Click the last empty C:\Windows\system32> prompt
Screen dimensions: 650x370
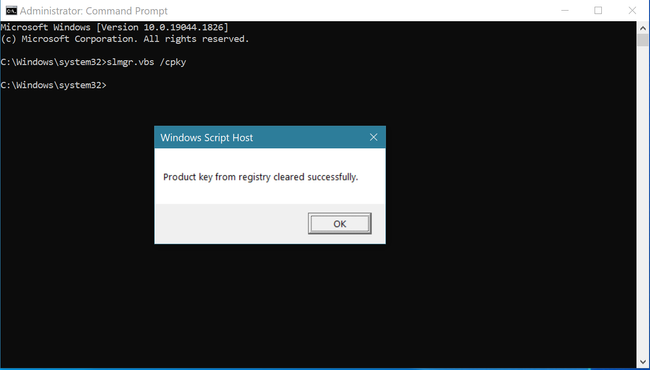coord(53,85)
